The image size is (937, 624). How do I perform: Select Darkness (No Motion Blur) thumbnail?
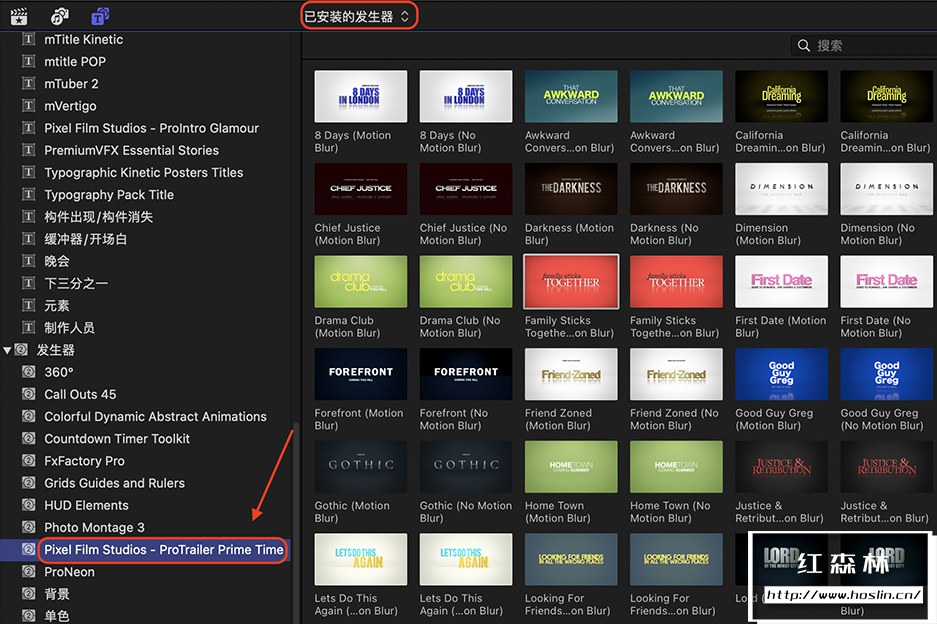[676, 189]
